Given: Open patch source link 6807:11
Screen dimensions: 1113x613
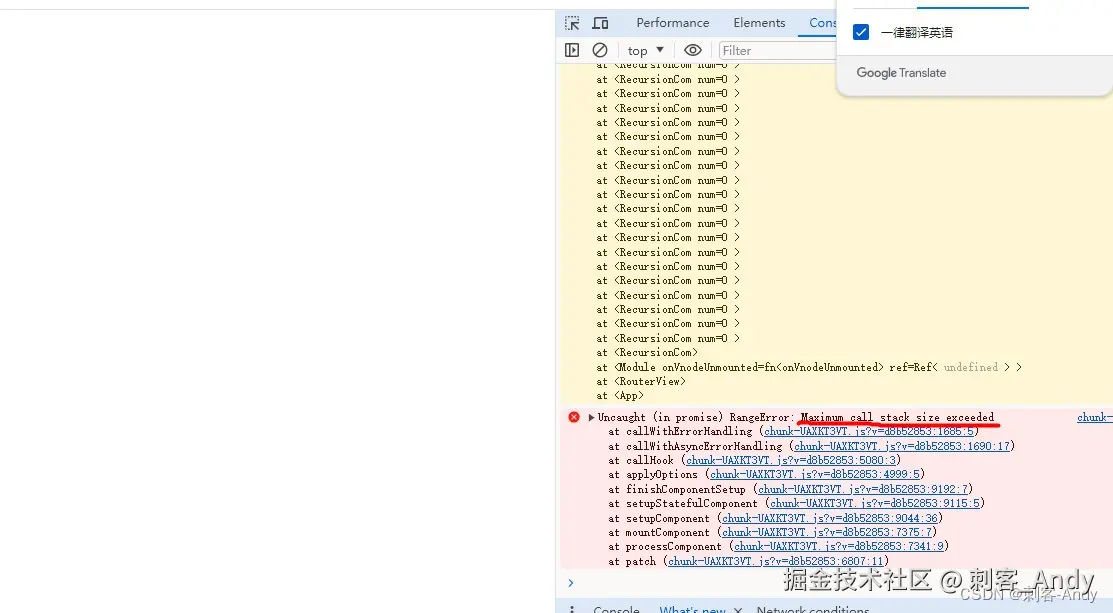Looking at the screenshot, I should pos(776,561).
